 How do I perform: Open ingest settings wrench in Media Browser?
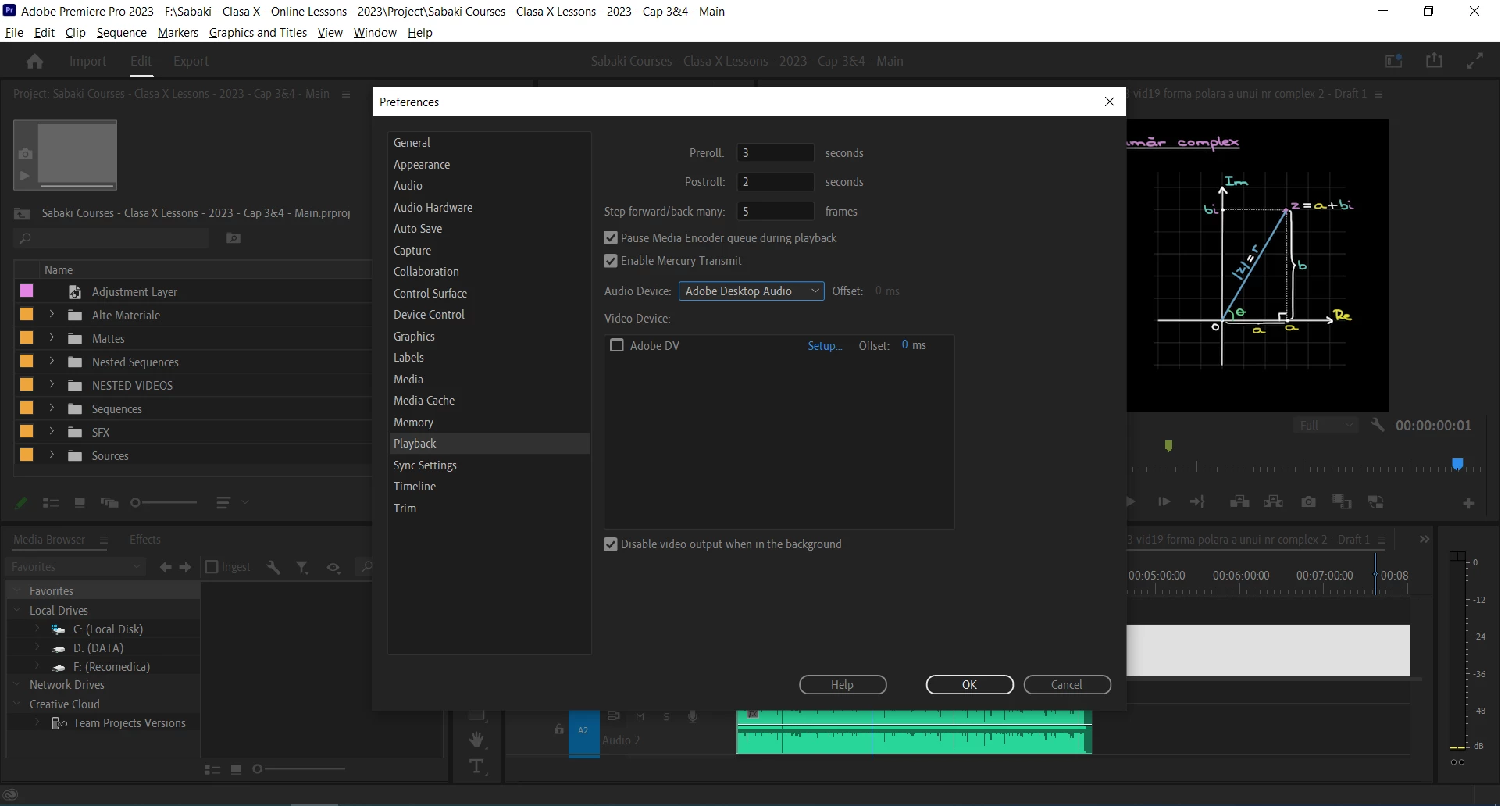pyautogui.click(x=273, y=567)
